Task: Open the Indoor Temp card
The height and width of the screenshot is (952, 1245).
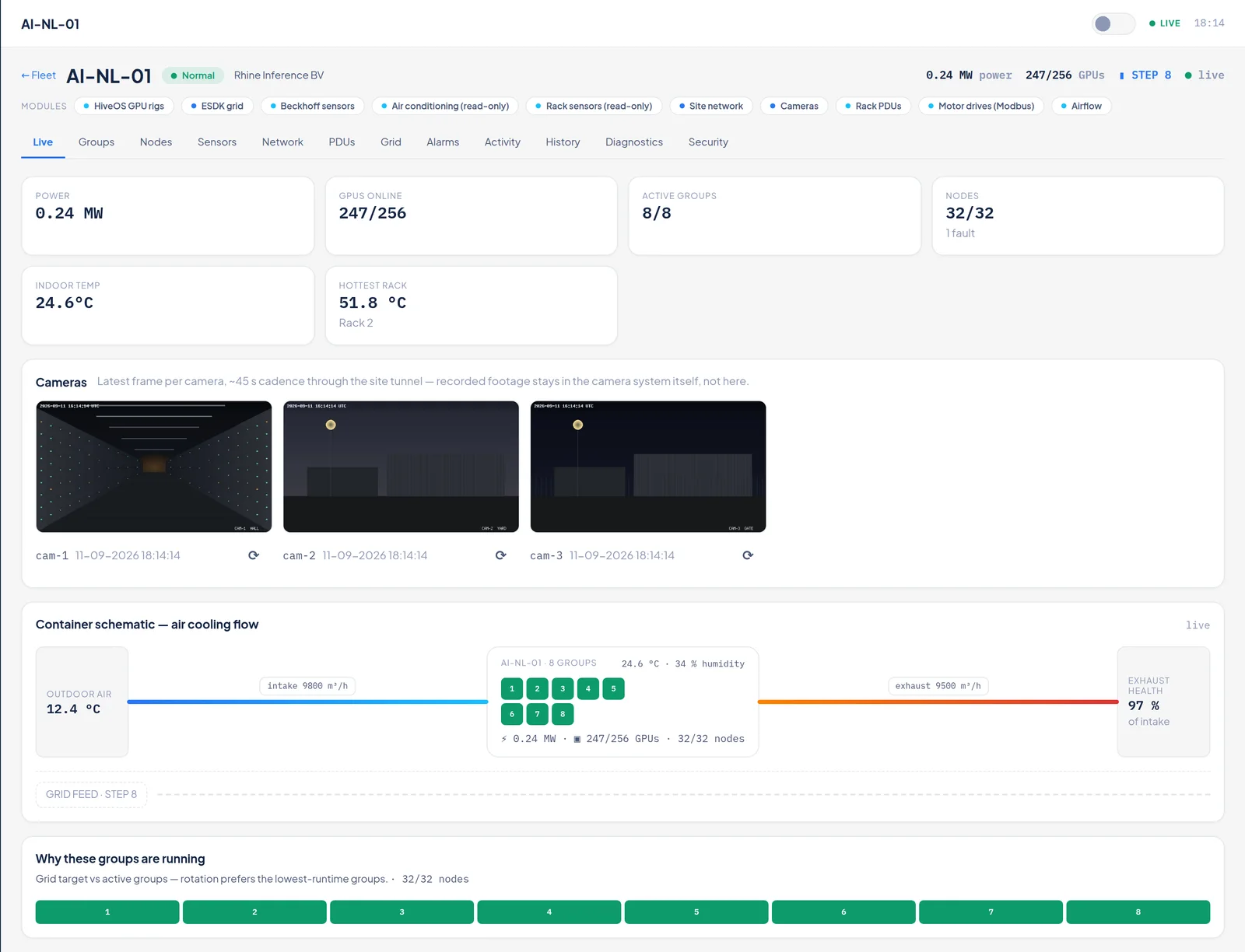Action: coord(168,306)
